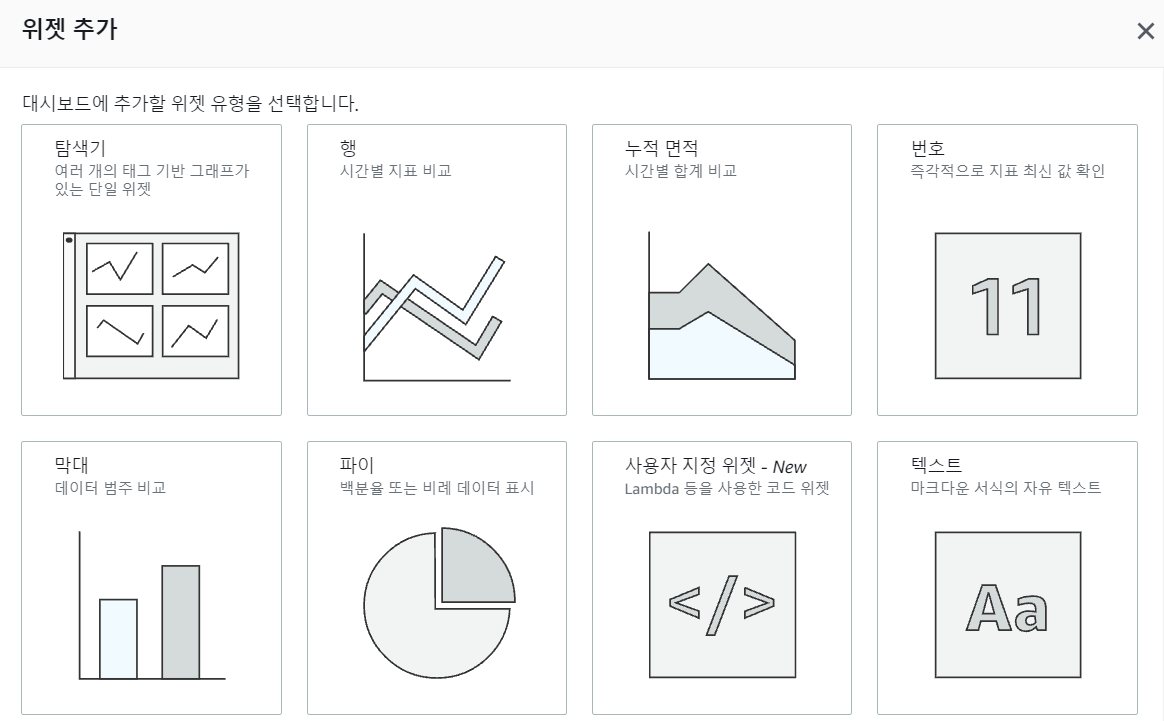Select the text widget 'Aa' icon
The image size is (1164, 721).
pyautogui.click(x=1007, y=604)
